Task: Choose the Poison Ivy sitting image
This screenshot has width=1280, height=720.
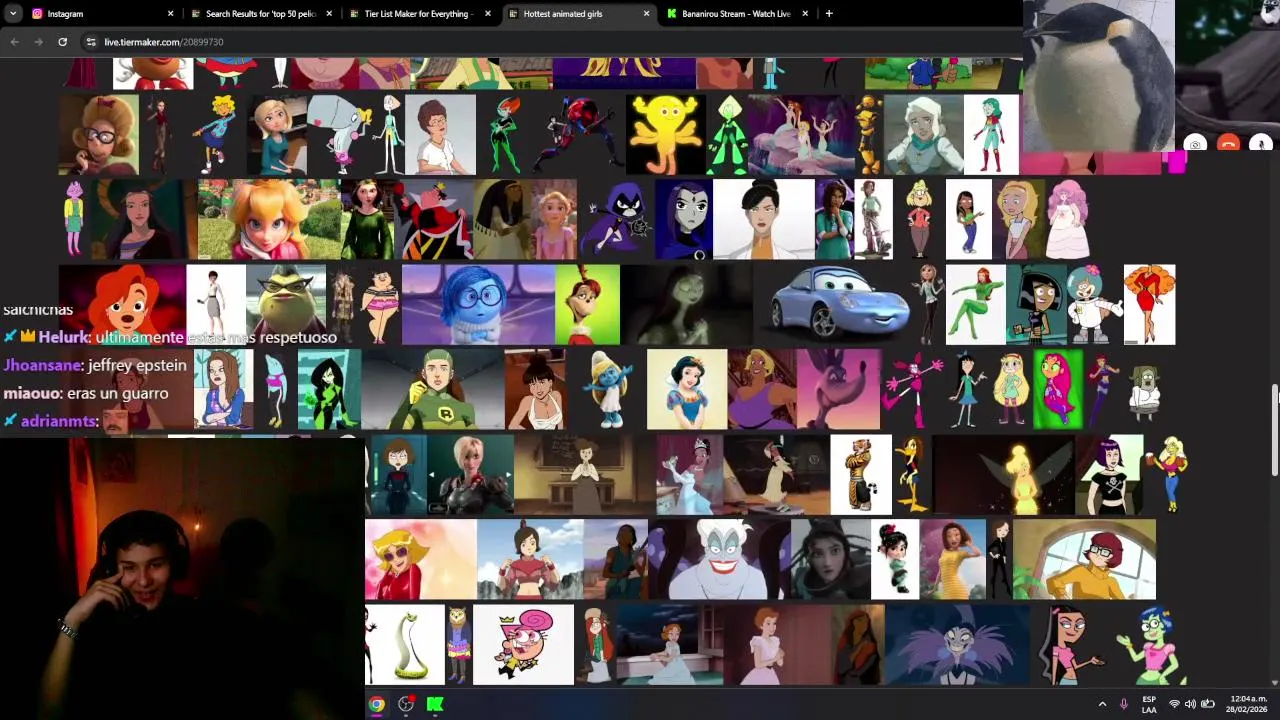Action: pyautogui.click(x=976, y=304)
